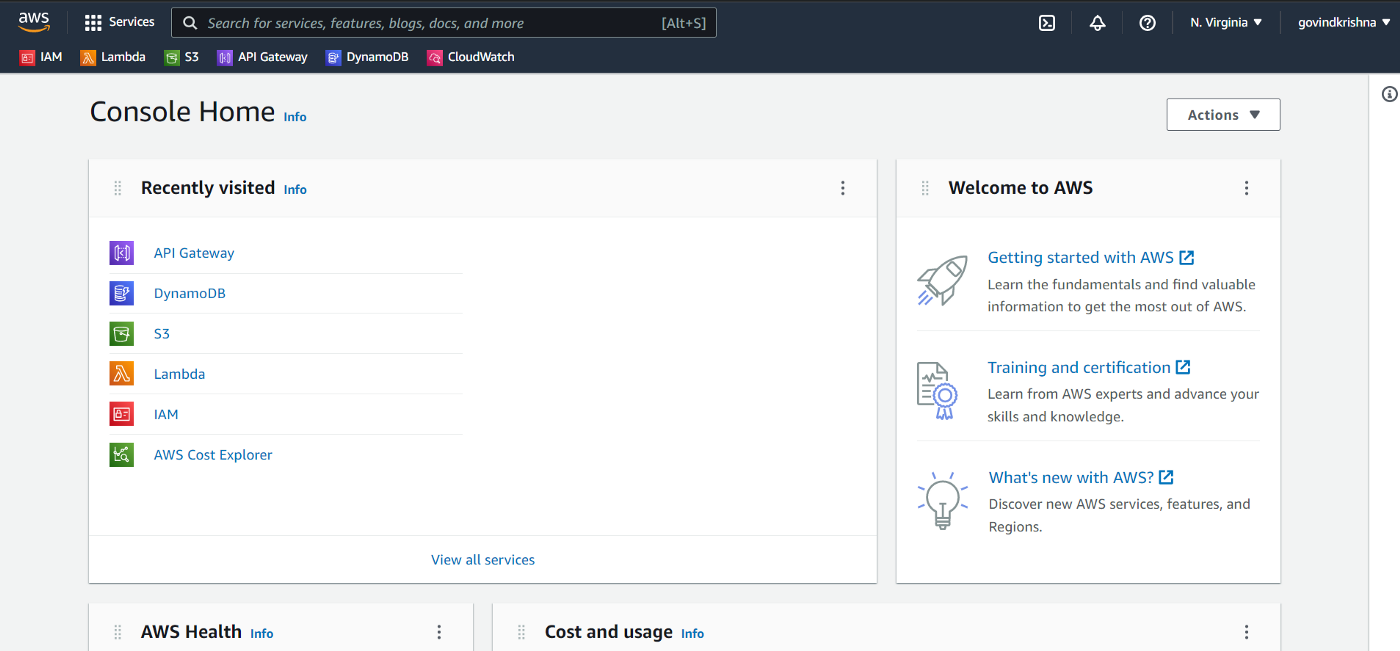Click the AWS logo in top navigation
The width and height of the screenshot is (1400, 651).
(x=33, y=21)
